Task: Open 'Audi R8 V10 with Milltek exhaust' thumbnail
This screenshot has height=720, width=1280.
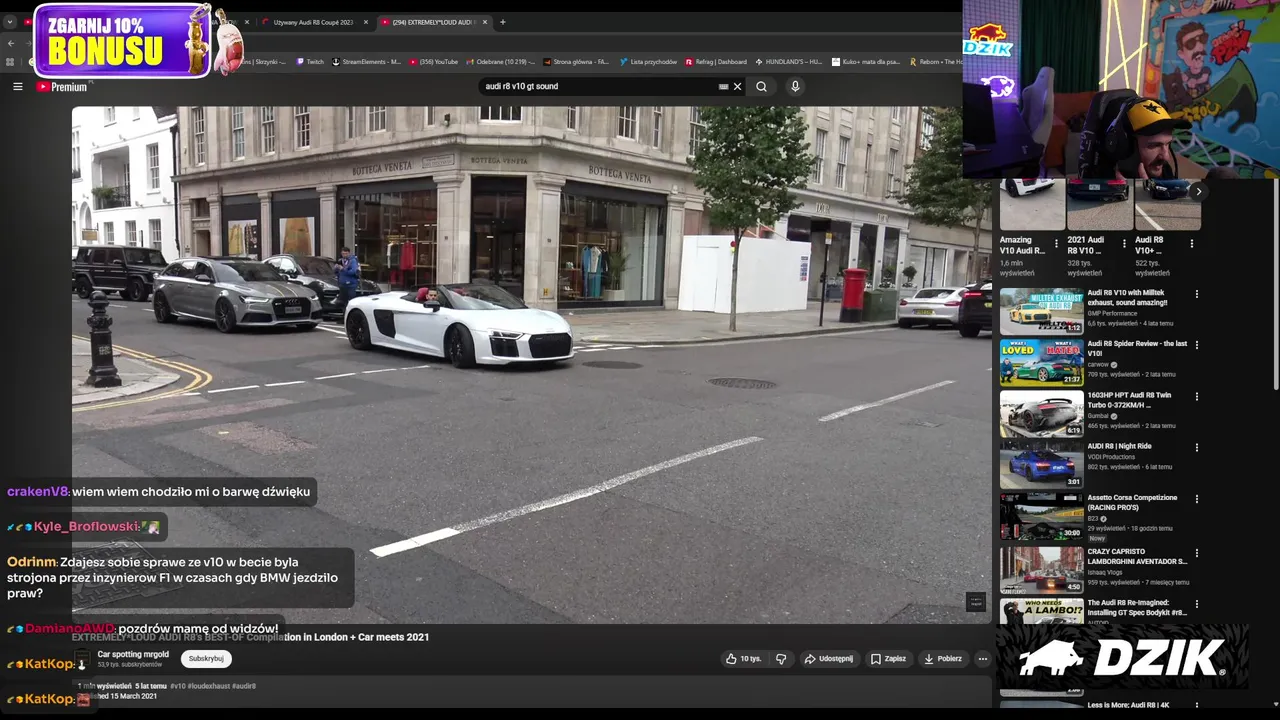Action: click(1041, 311)
